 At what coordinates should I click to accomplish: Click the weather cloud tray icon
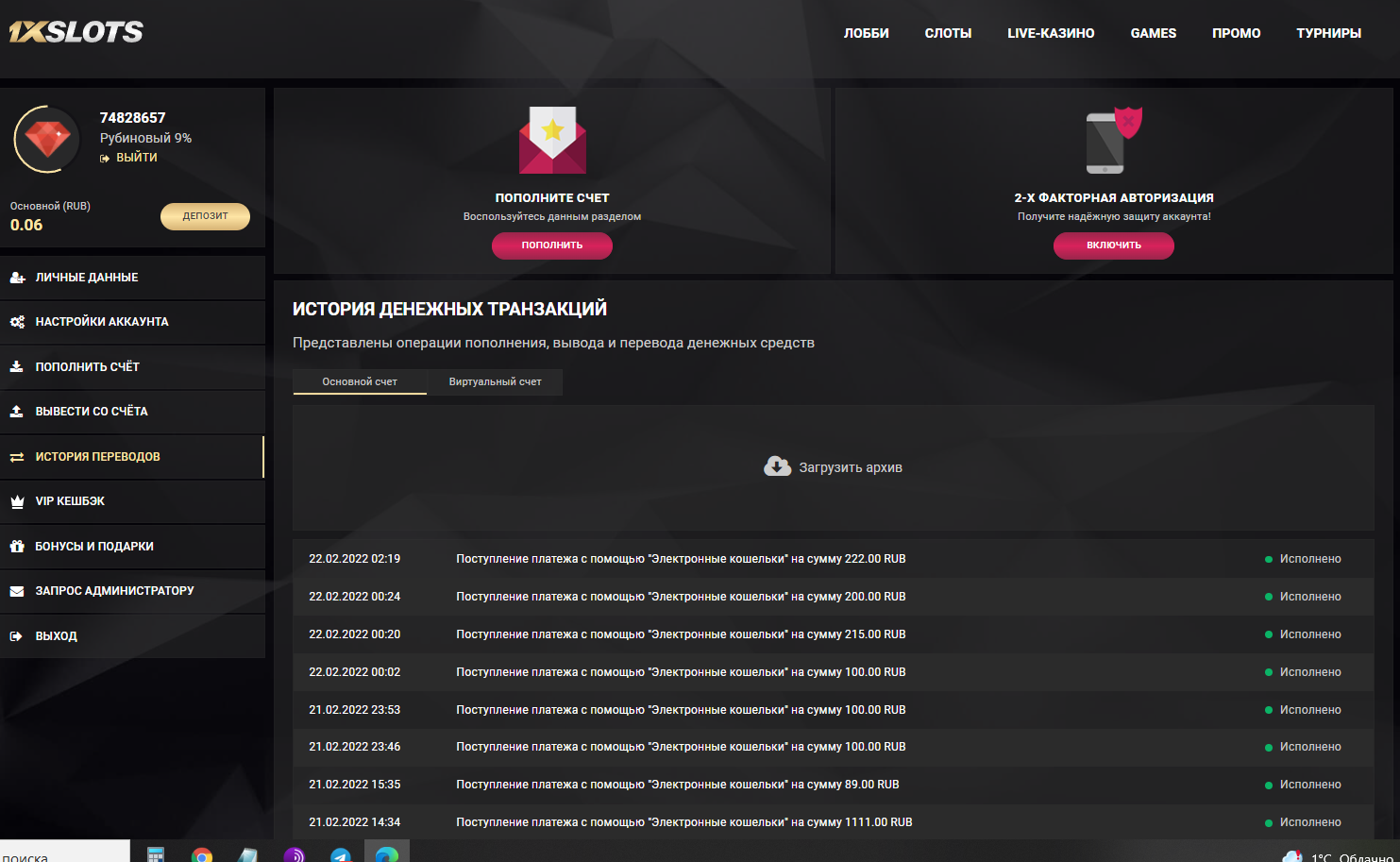coord(1292,856)
